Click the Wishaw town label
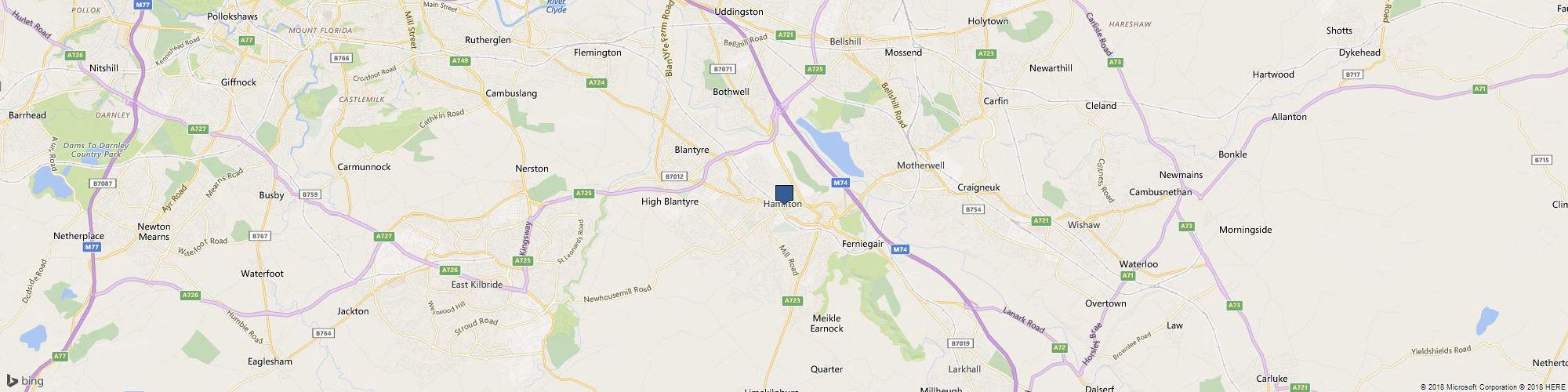The width and height of the screenshot is (1568, 392). (x=1083, y=225)
